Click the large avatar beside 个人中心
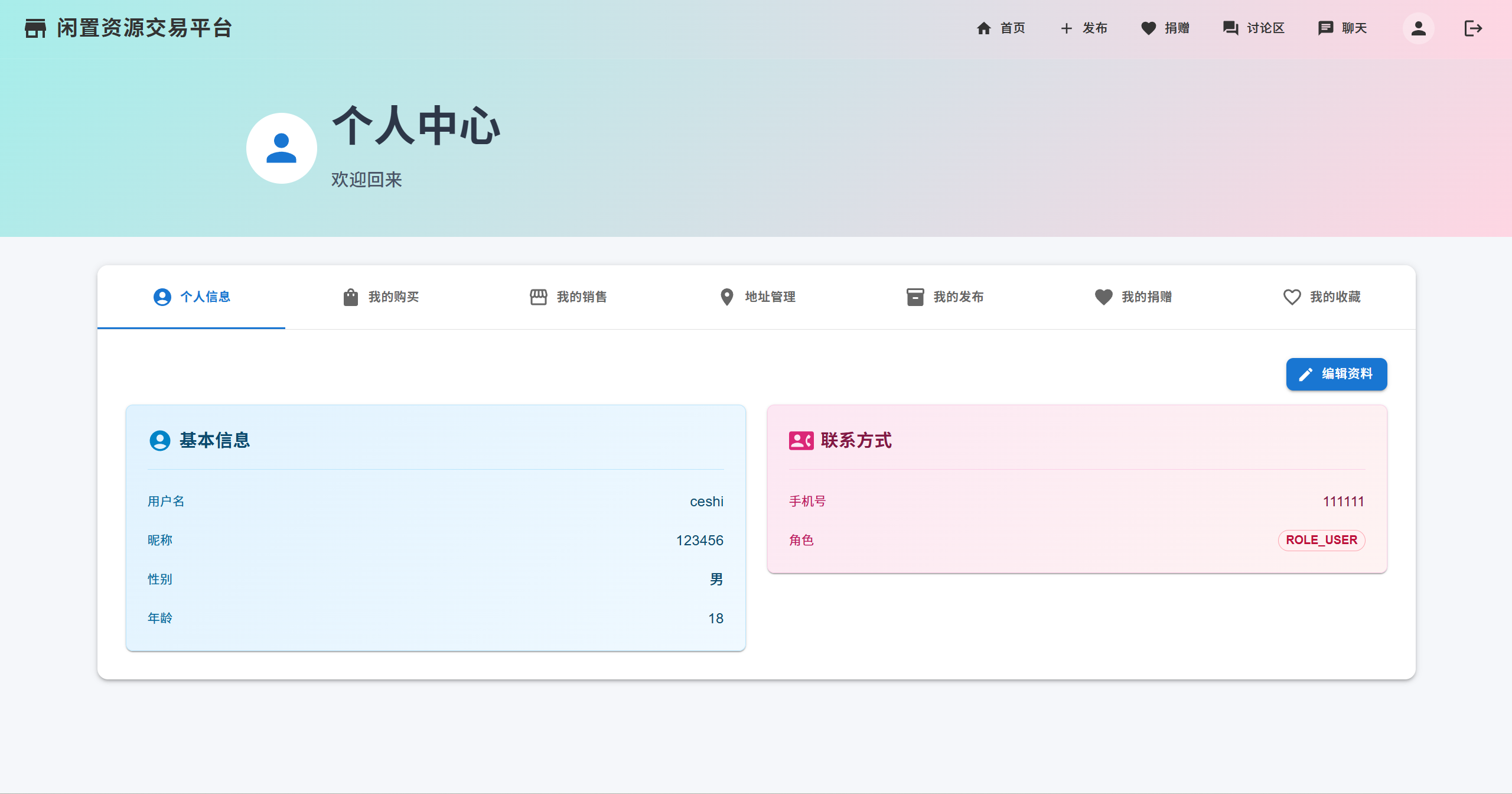The width and height of the screenshot is (1512, 794). pyautogui.click(x=281, y=148)
